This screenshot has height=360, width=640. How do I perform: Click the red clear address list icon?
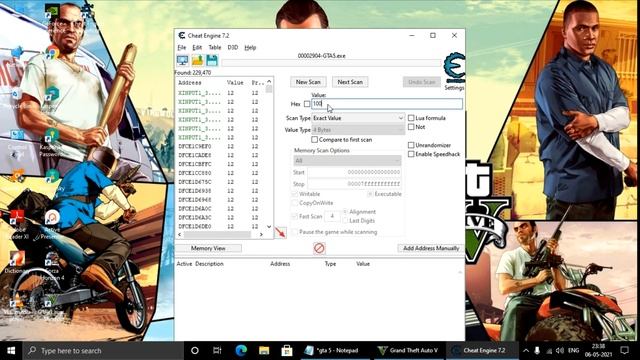point(319,248)
